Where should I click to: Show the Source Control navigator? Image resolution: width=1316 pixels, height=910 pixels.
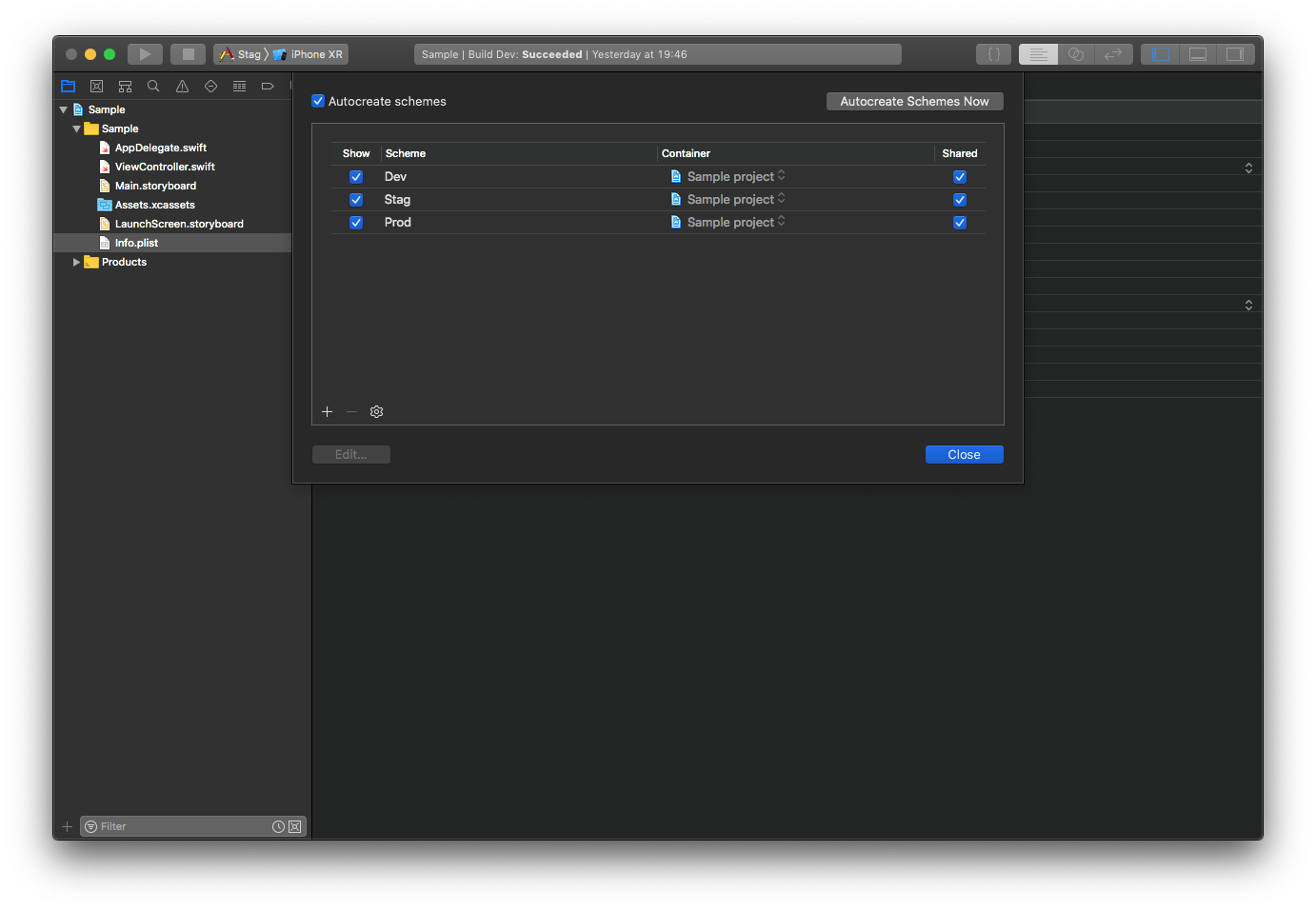pyautogui.click(x=96, y=87)
